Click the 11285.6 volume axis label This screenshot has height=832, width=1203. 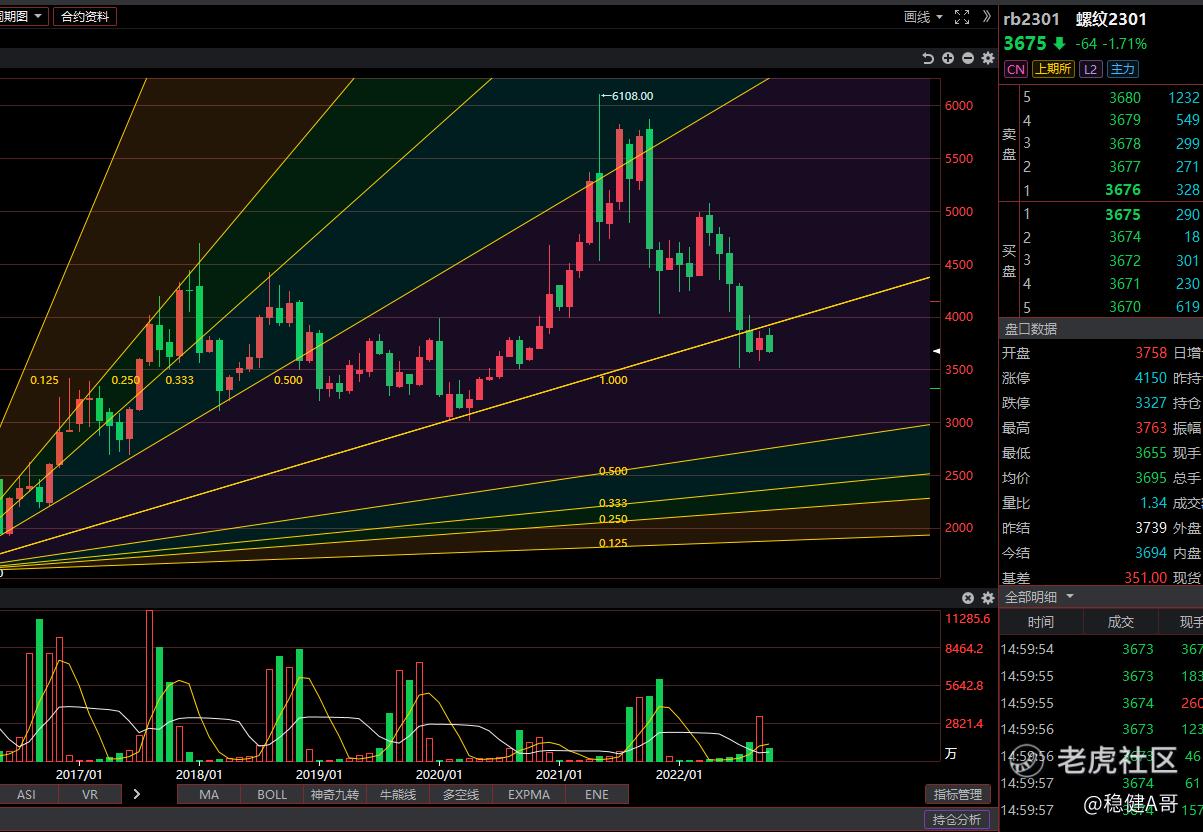tap(968, 619)
